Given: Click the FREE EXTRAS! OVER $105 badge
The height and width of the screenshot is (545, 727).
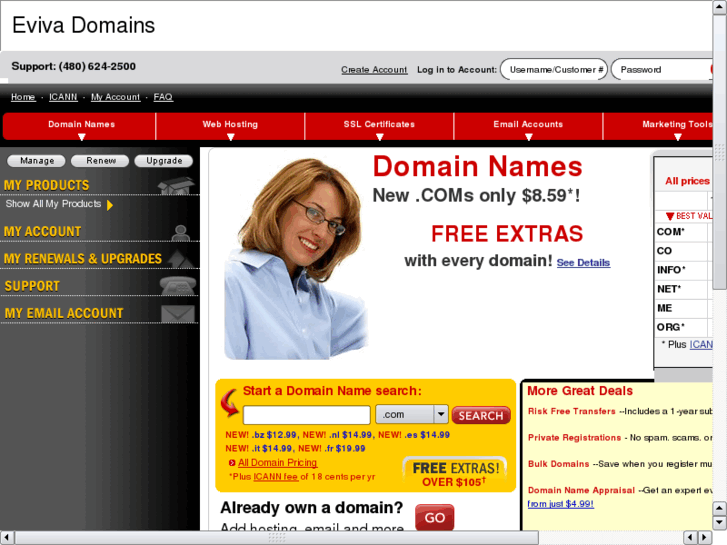Looking at the screenshot, I should [455, 474].
